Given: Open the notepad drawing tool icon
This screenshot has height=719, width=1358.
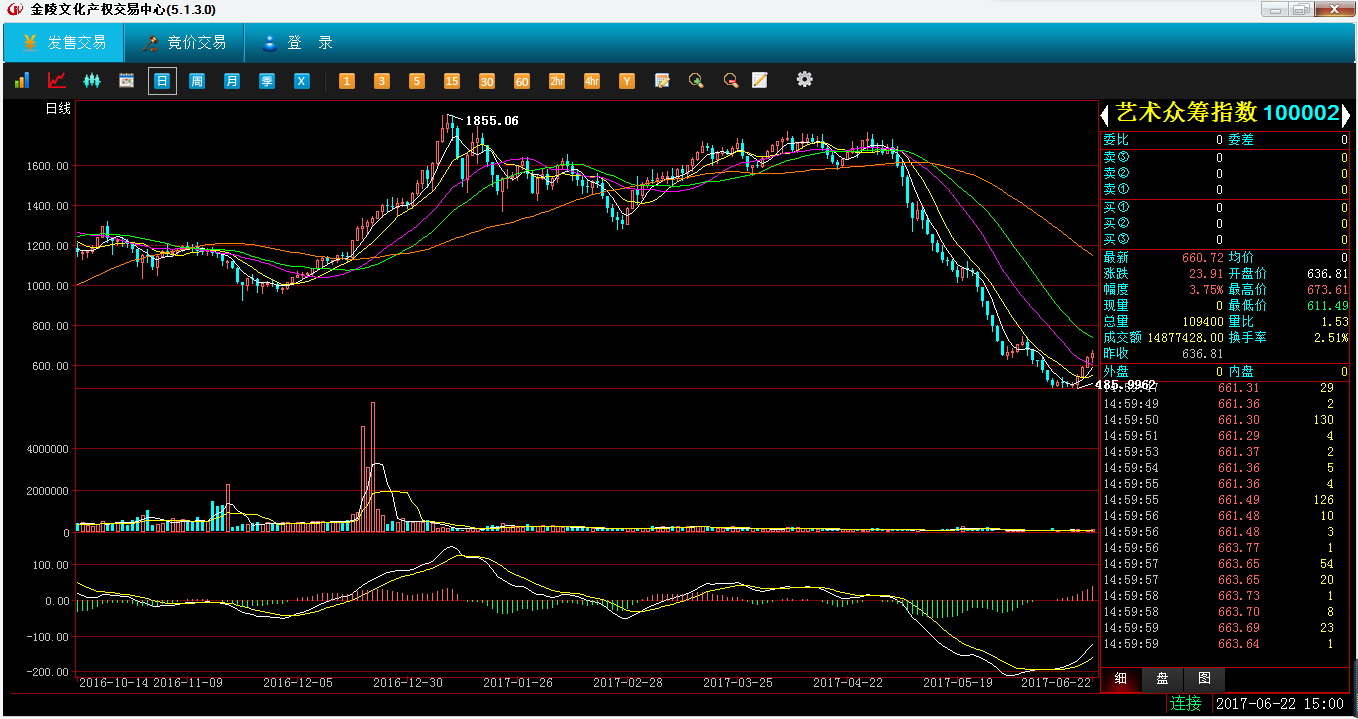Looking at the screenshot, I should coord(760,80).
